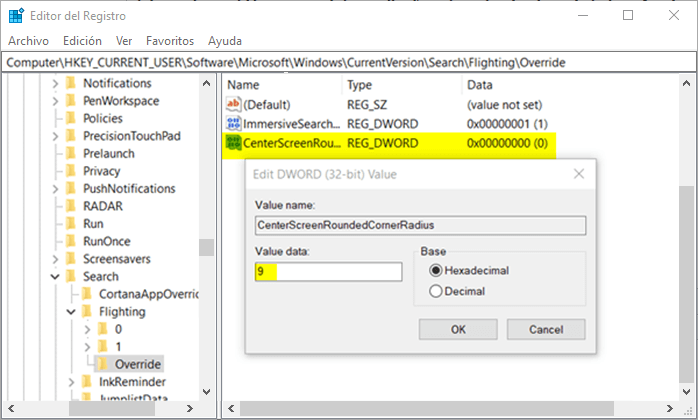Expand the Screensavers key
Screen dimensions: 698x420
coord(55,259)
